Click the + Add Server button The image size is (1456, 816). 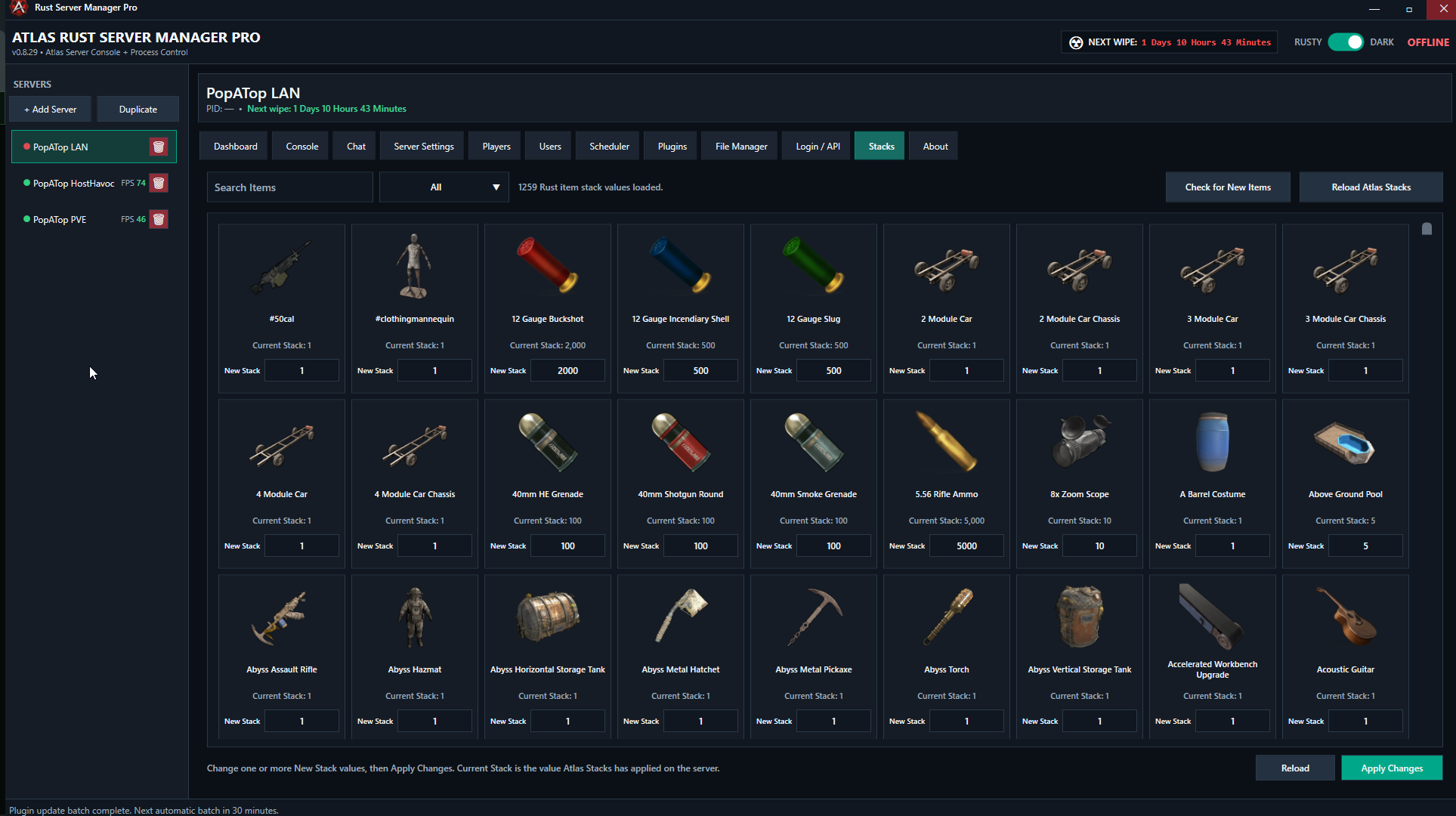click(x=51, y=109)
